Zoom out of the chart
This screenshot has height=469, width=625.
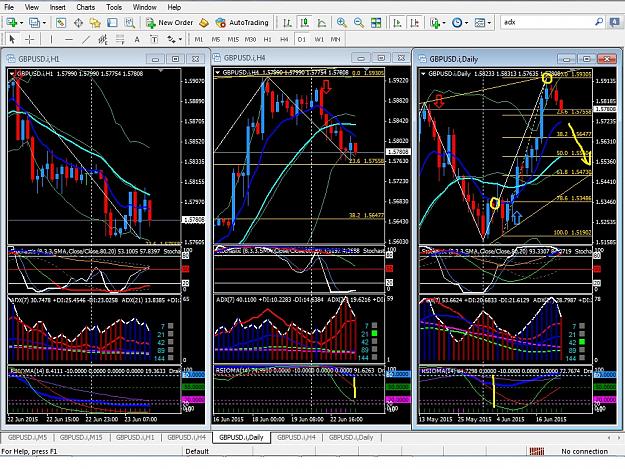[359, 23]
